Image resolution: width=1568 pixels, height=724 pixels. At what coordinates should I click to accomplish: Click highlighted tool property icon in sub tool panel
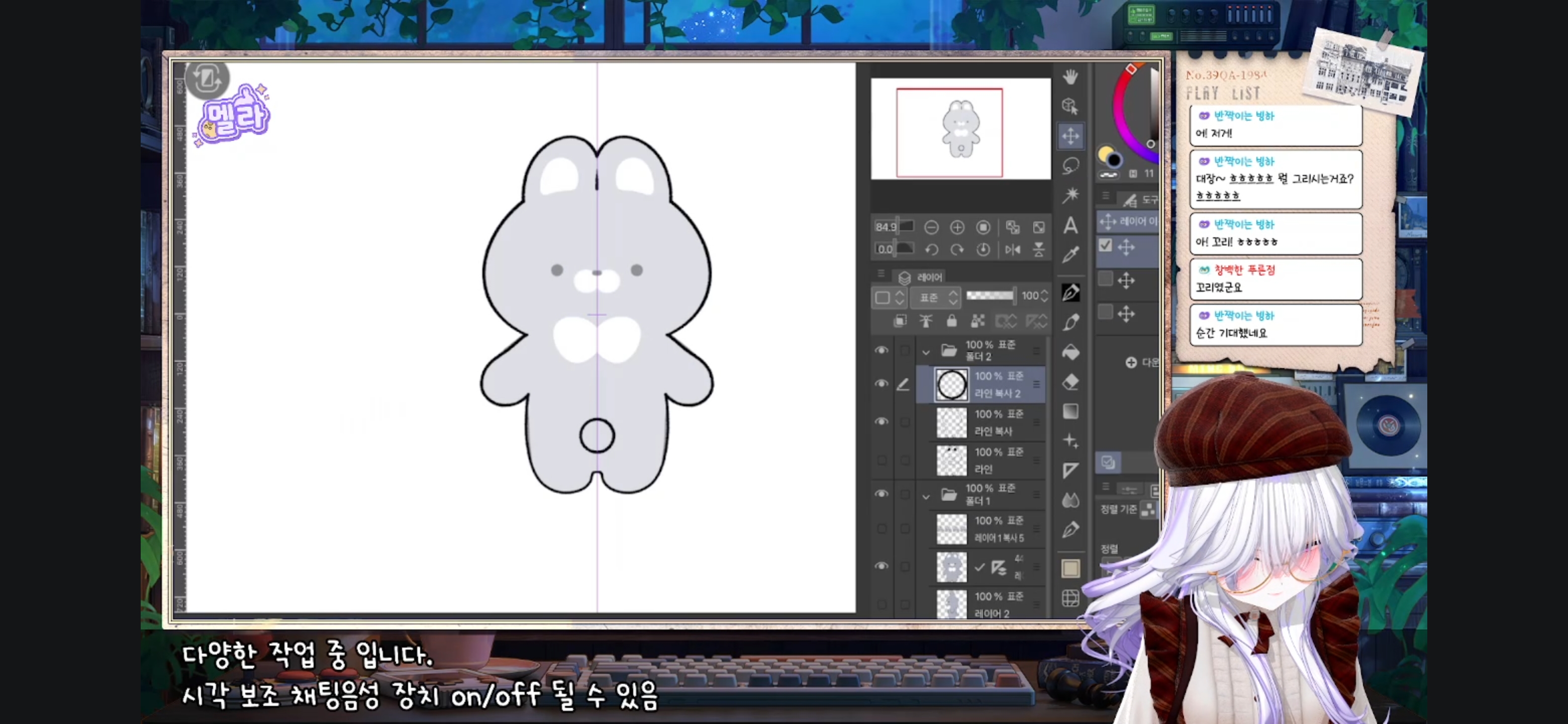(1108, 462)
